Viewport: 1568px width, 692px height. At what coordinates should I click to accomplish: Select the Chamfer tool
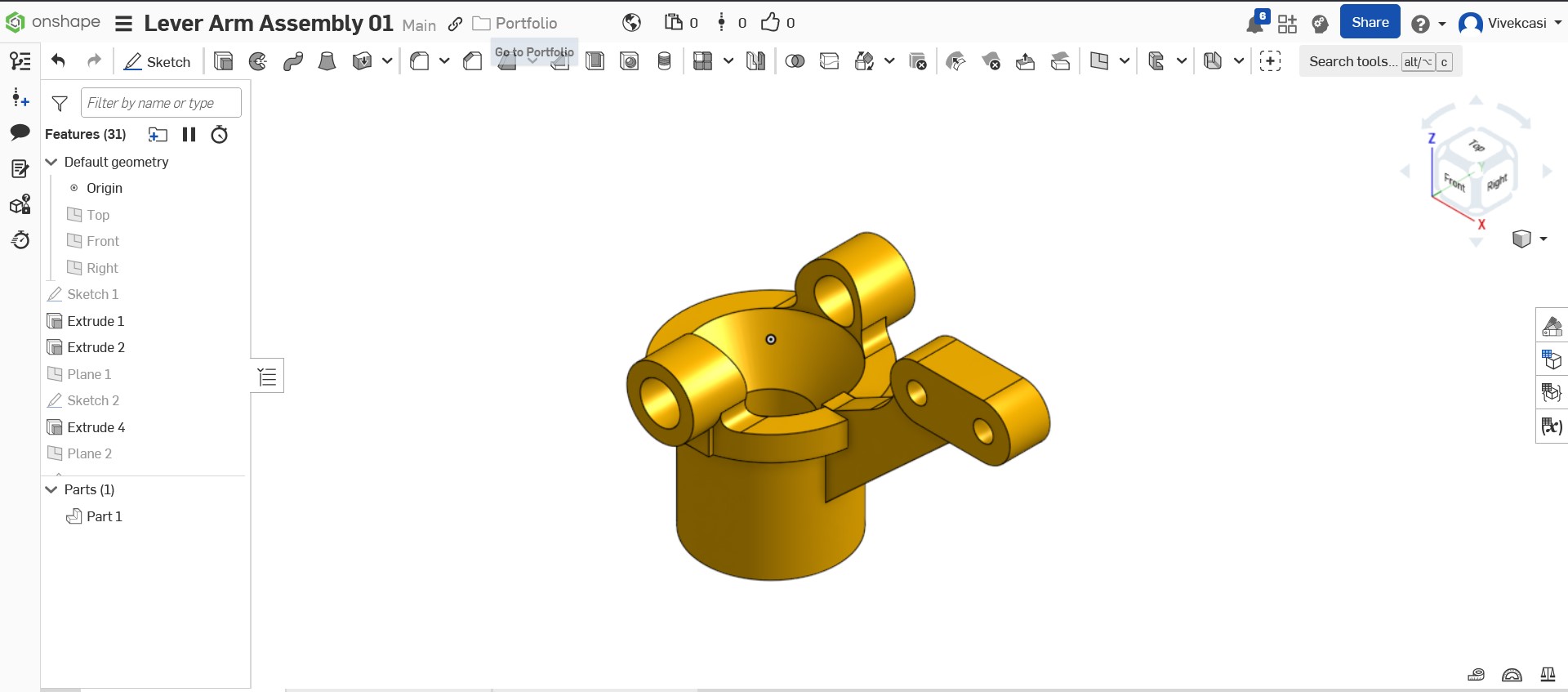tap(472, 61)
